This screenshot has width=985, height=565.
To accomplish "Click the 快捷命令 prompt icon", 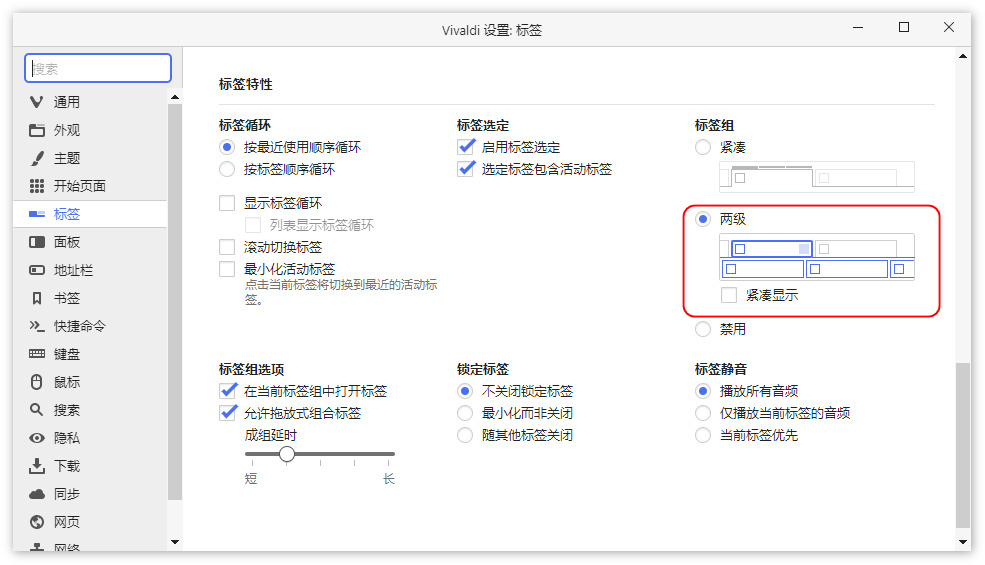I will click(36, 326).
